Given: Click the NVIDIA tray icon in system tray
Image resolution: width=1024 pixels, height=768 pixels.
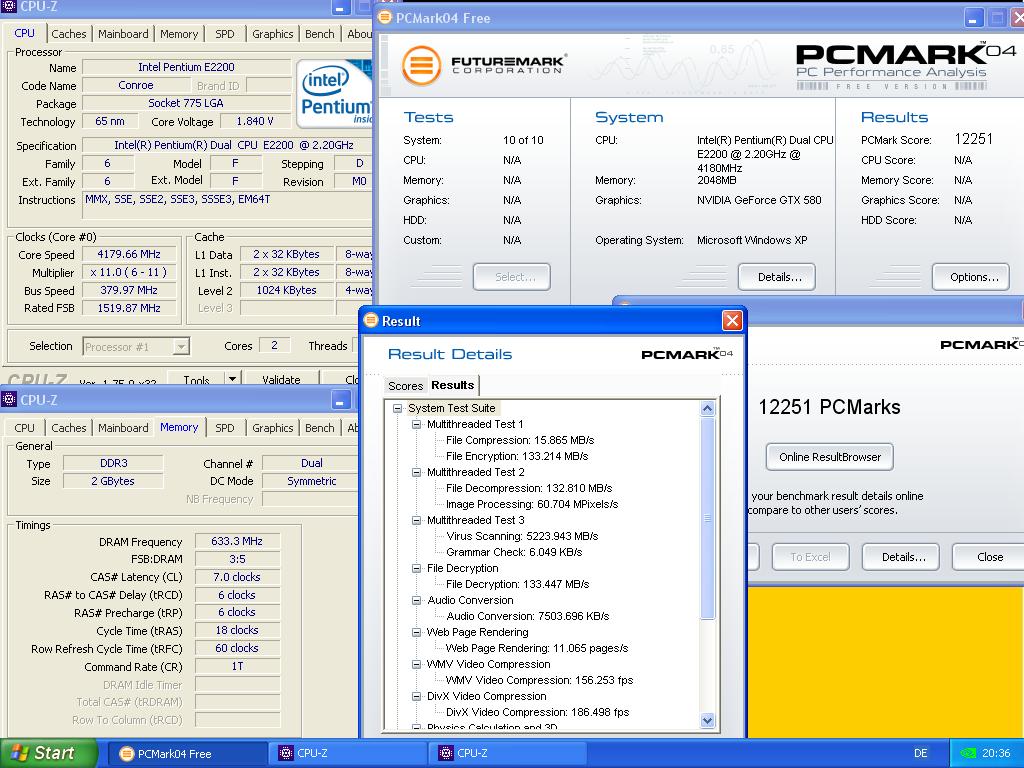Looking at the screenshot, I should (x=967, y=753).
